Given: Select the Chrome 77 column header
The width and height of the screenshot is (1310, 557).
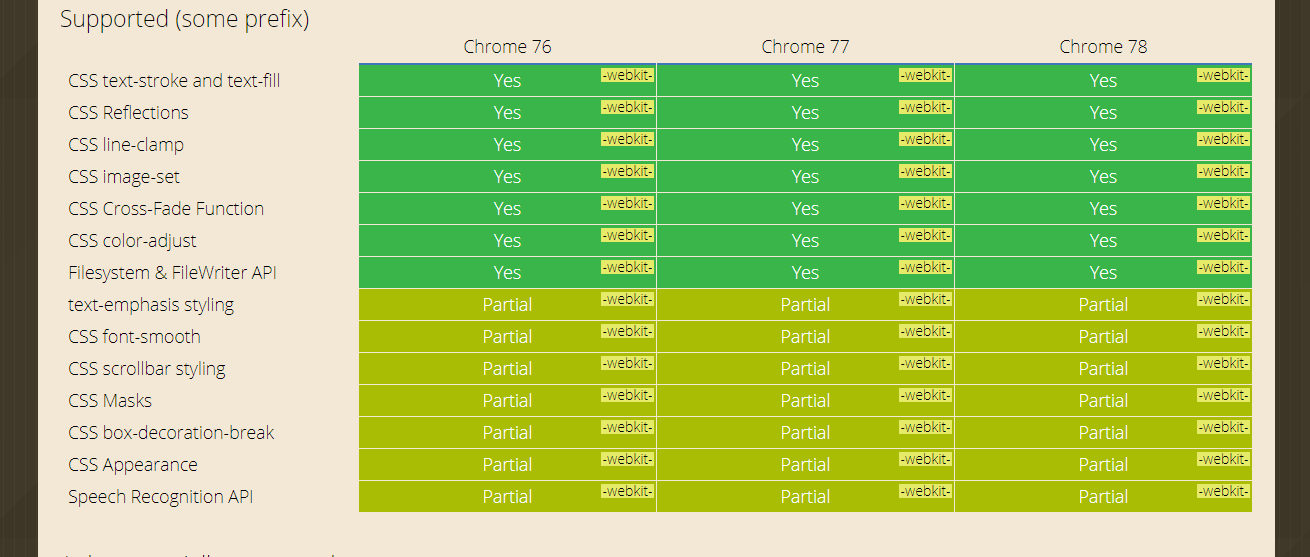Looking at the screenshot, I should coord(805,47).
